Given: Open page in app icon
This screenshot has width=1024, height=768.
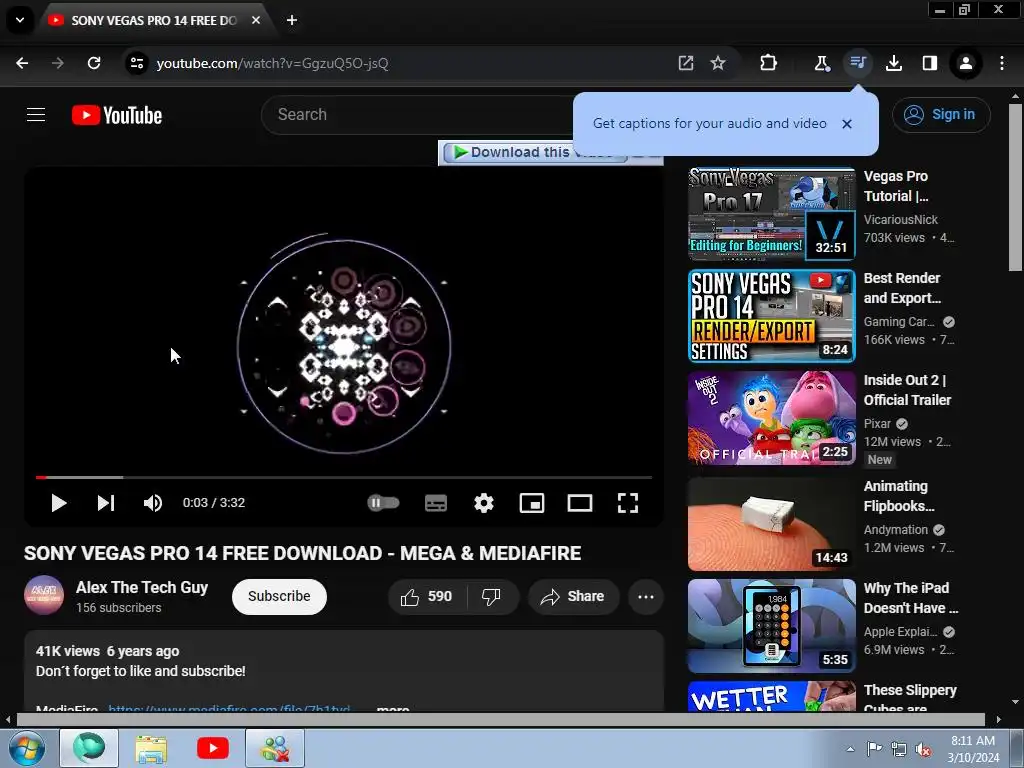Looking at the screenshot, I should pyautogui.click(x=686, y=63).
